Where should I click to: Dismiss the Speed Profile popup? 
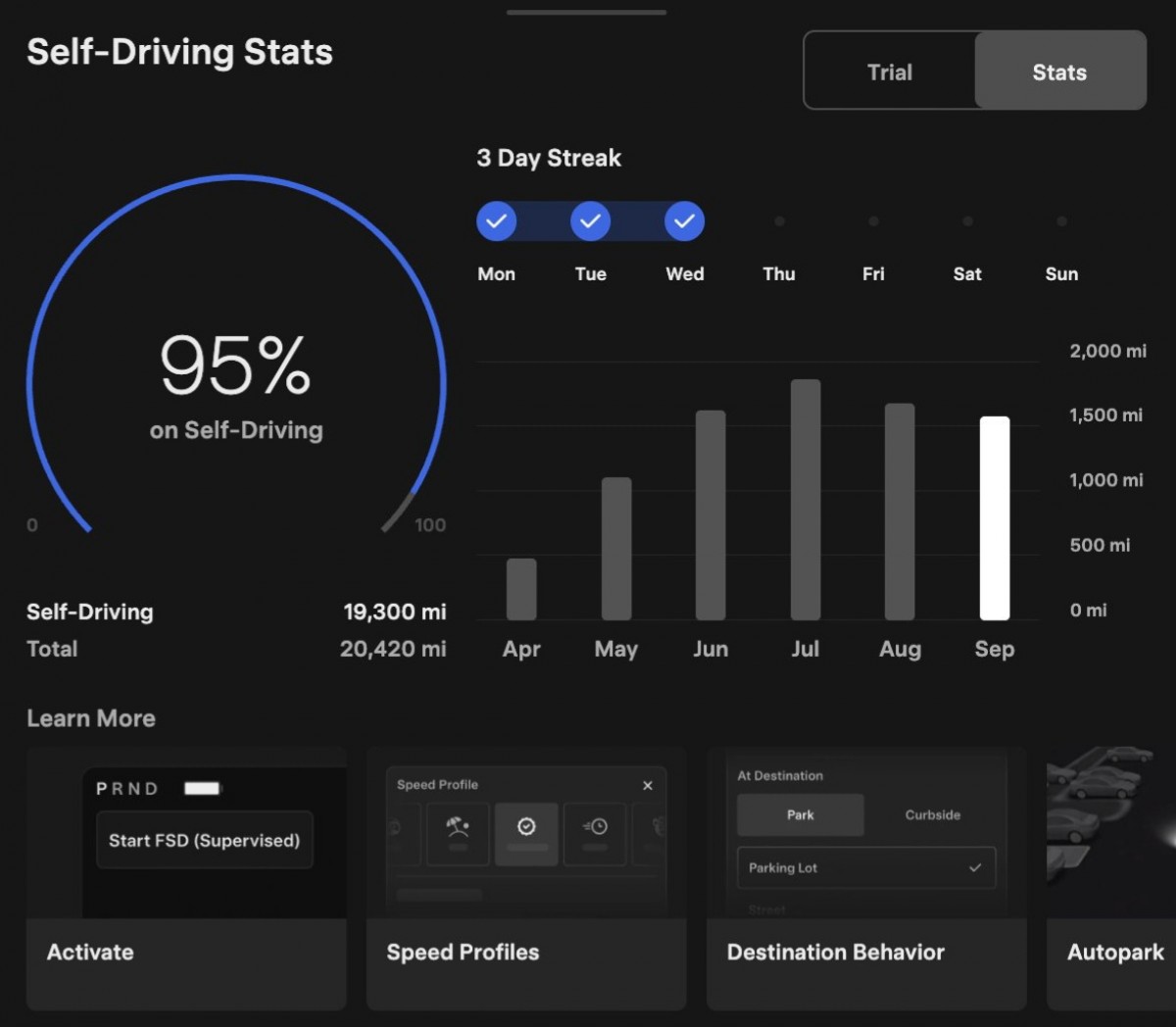coord(647,785)
